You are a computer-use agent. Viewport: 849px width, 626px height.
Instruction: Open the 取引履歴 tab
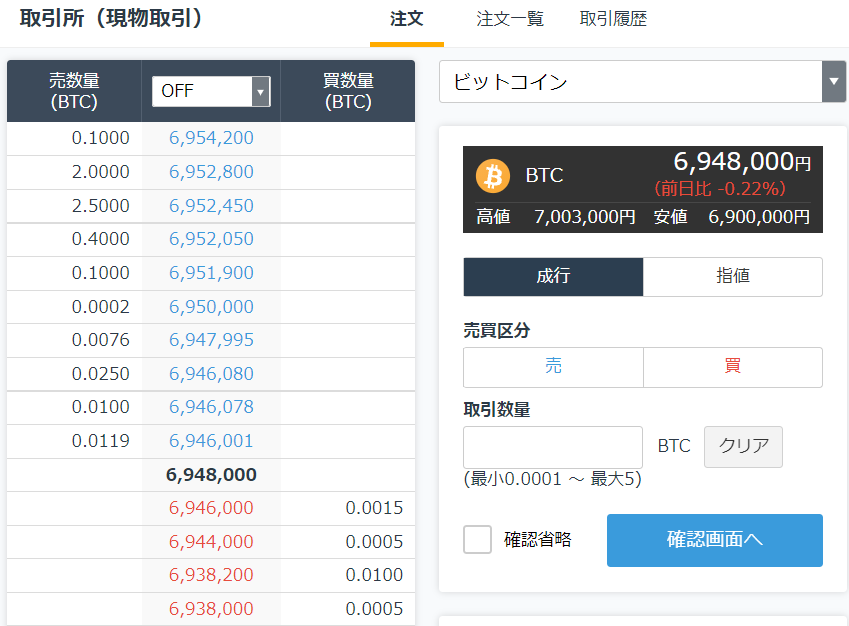tap(613, 19)
